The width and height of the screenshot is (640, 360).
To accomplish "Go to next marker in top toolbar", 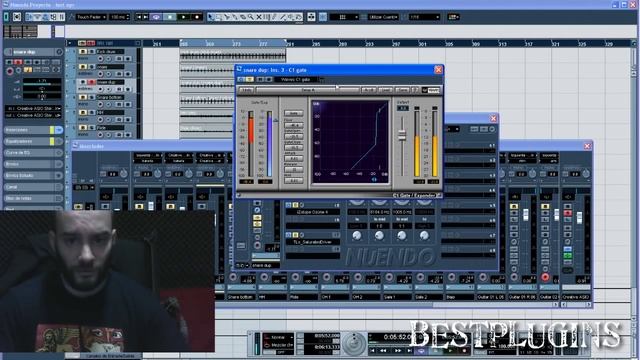I will [x=145, y=17].
